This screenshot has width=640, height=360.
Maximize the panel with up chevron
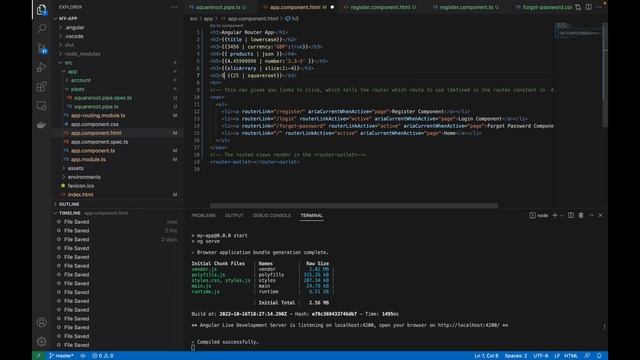pyautogui.click(x=591, y=215)
